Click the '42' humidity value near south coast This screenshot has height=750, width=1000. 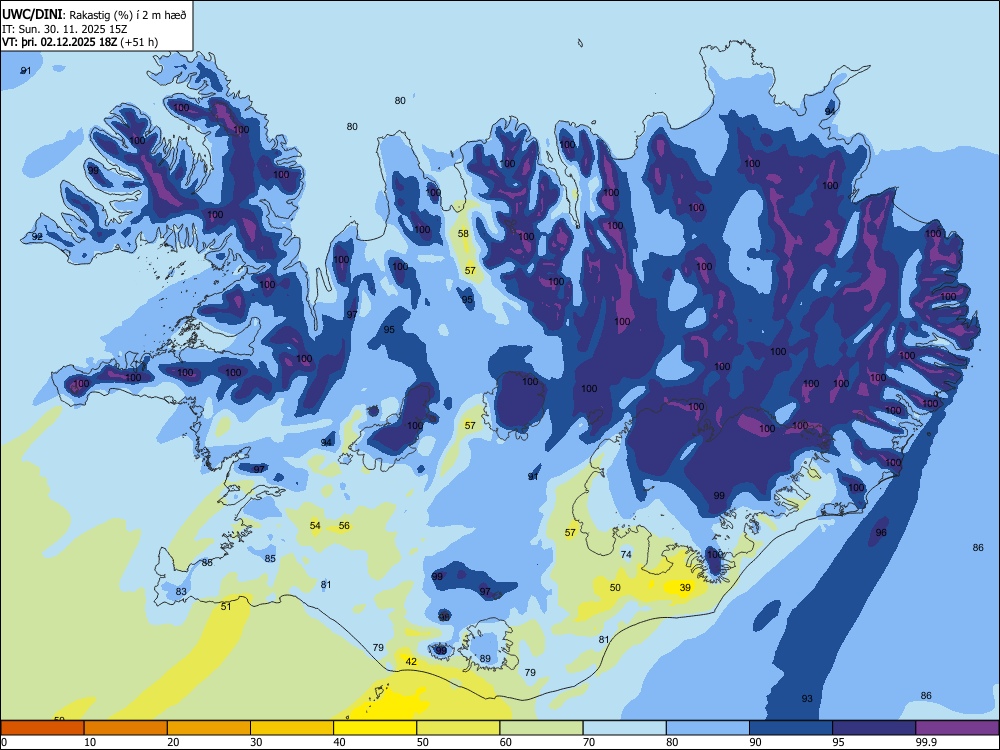coord(411,661)
